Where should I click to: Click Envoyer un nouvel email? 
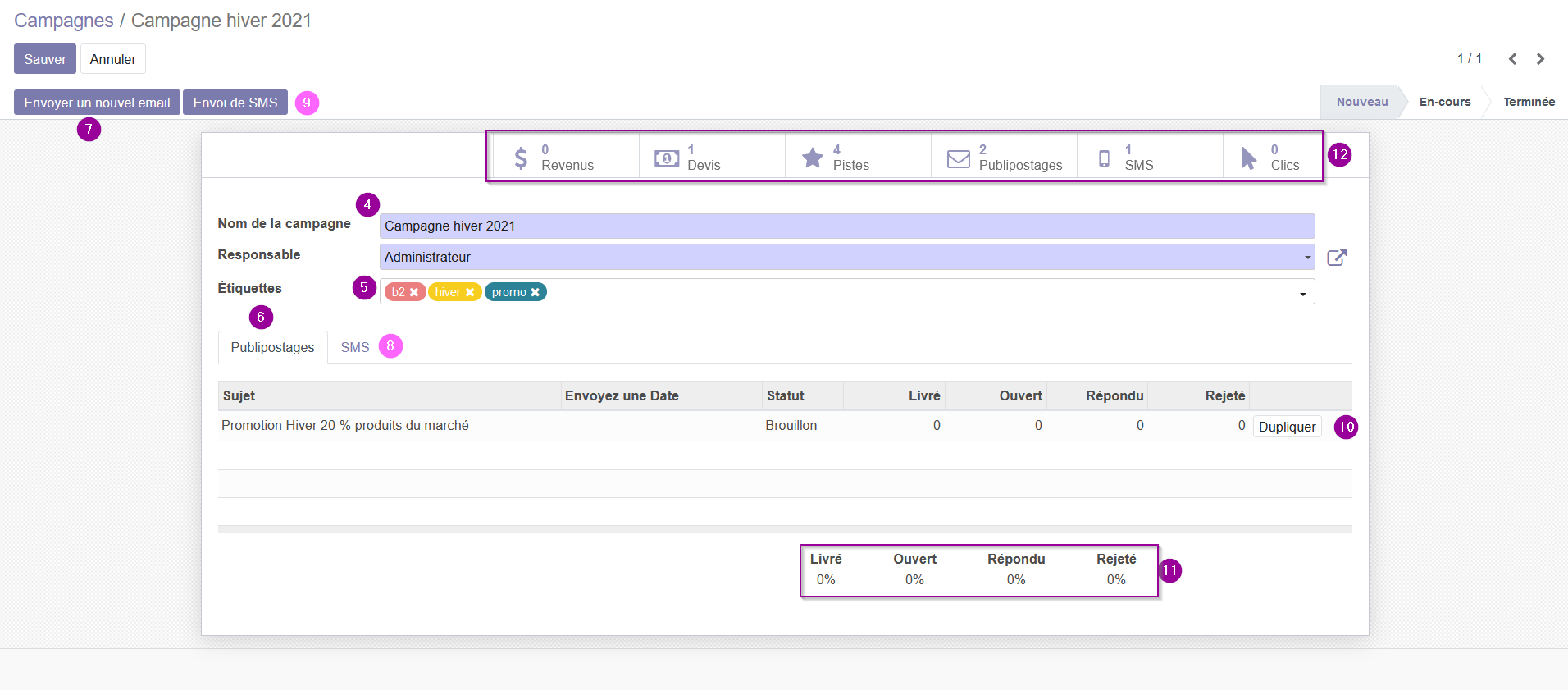click(x=97, y=103)
